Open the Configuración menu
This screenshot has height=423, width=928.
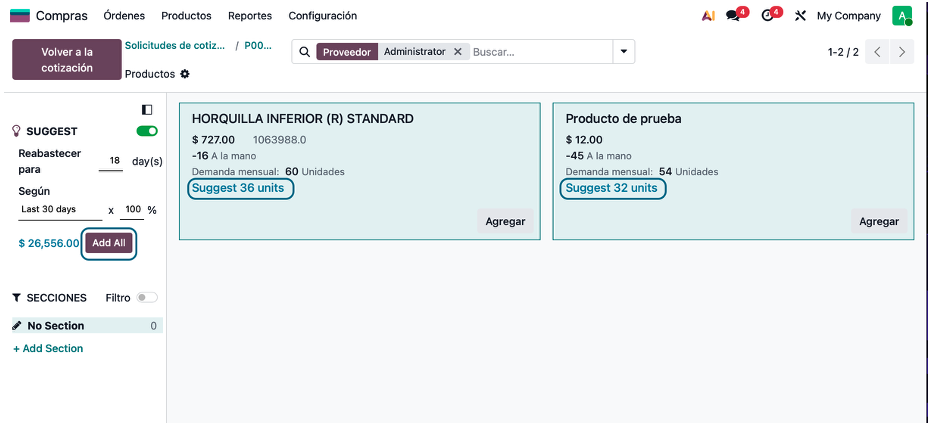click(322, 16)
